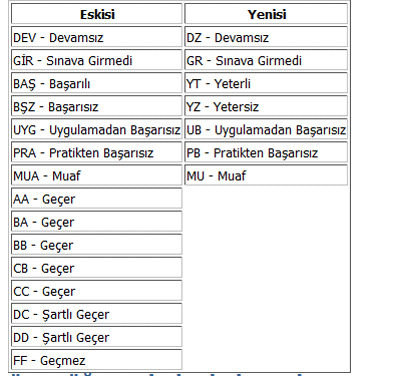The height and width of the screenshot is (376, 393).
Task: Click GİR - Sınava Girmedi cell
Action: coord(97,60)
